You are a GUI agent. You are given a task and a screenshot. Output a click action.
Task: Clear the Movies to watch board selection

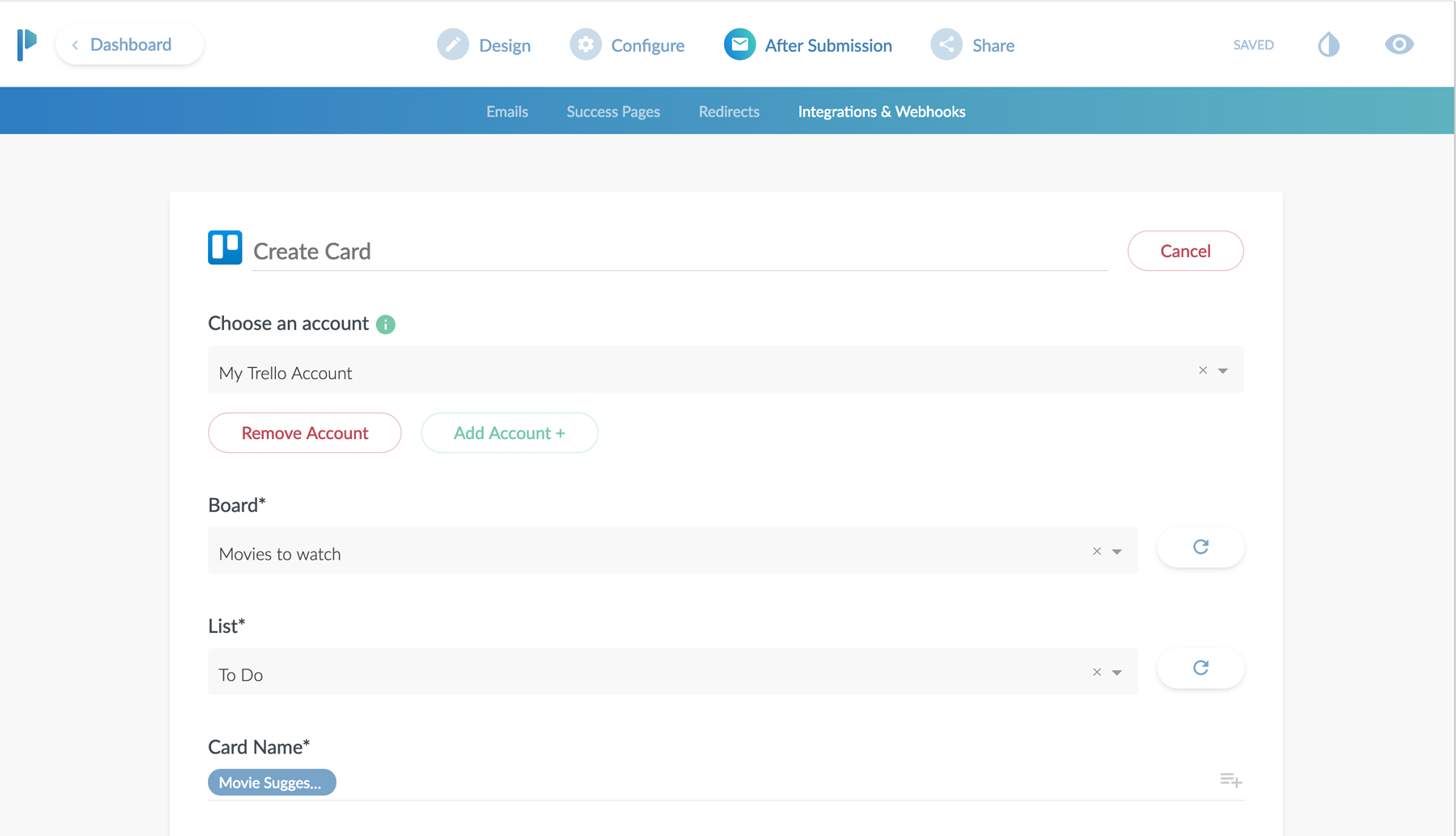pos(1096,551)
